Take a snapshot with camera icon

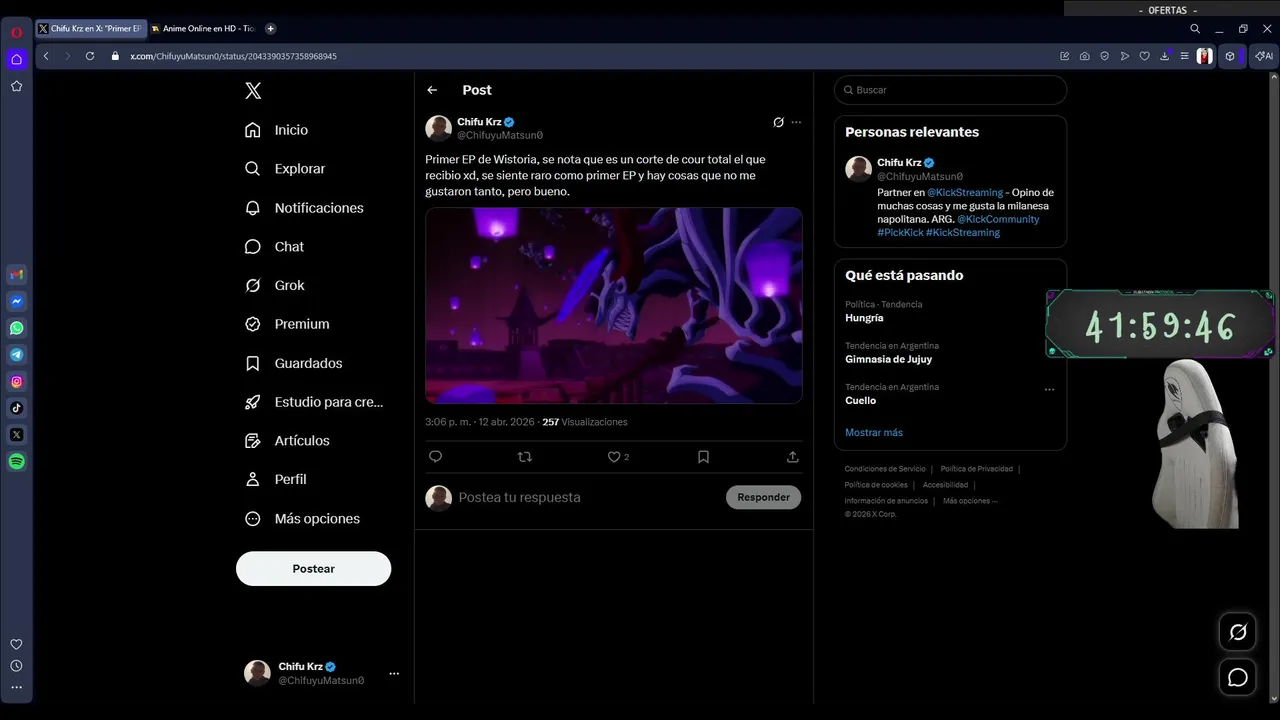pos(1085,56)
